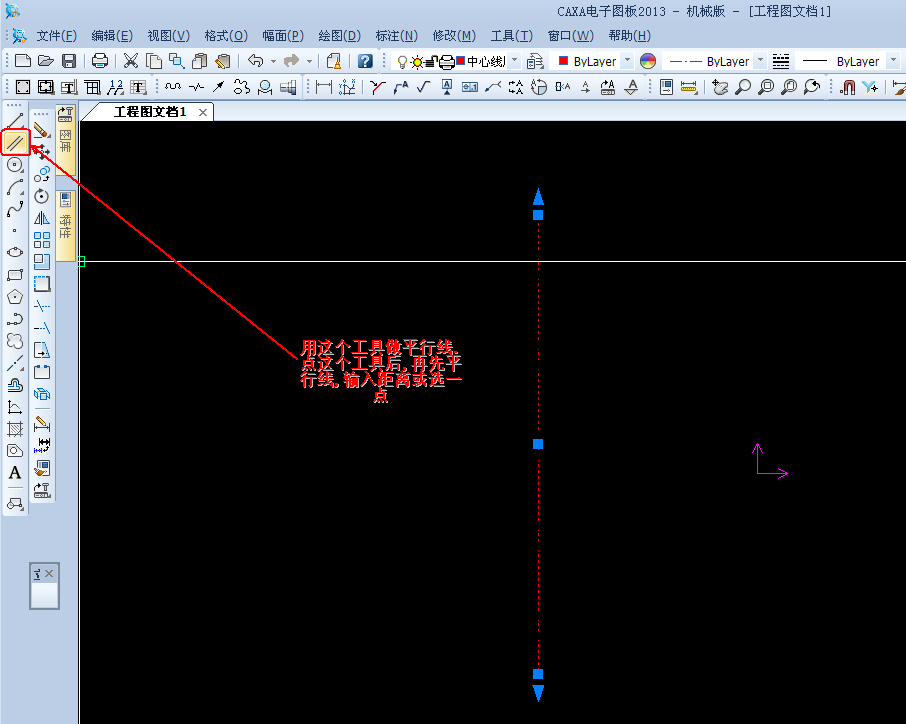
Task: Click the Cut scissors icon
Action: 131,61
